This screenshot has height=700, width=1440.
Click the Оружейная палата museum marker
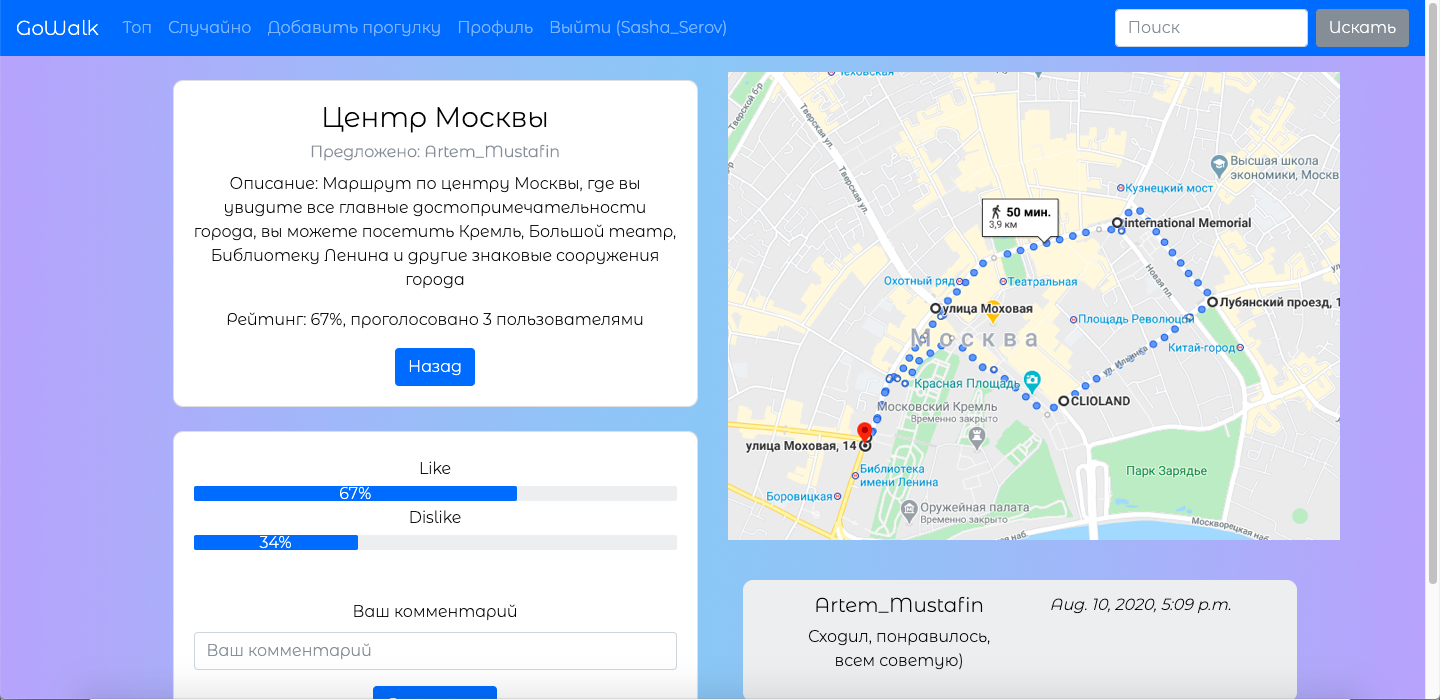tap(909, 510)
